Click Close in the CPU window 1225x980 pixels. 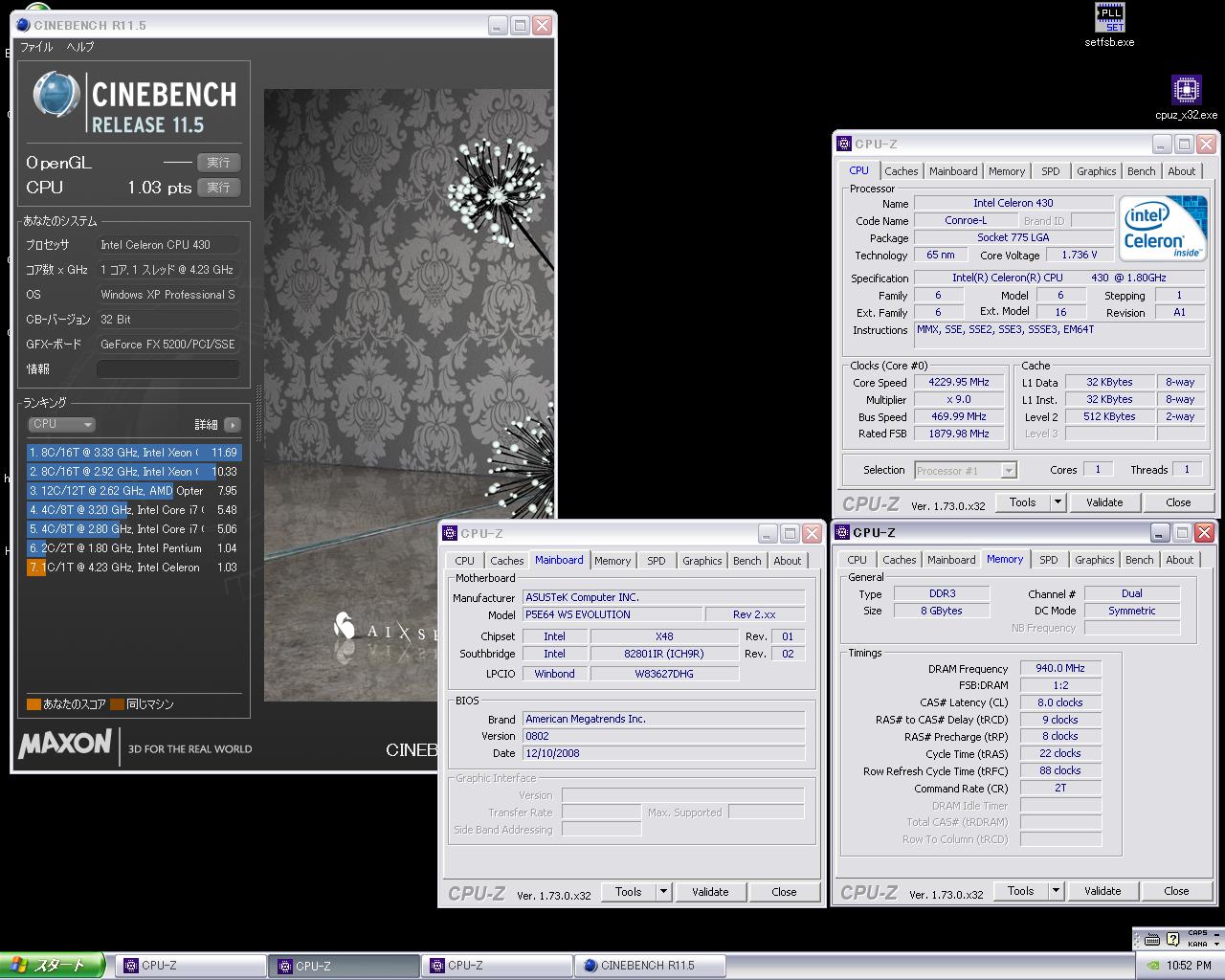click(x=1178, y=502)
